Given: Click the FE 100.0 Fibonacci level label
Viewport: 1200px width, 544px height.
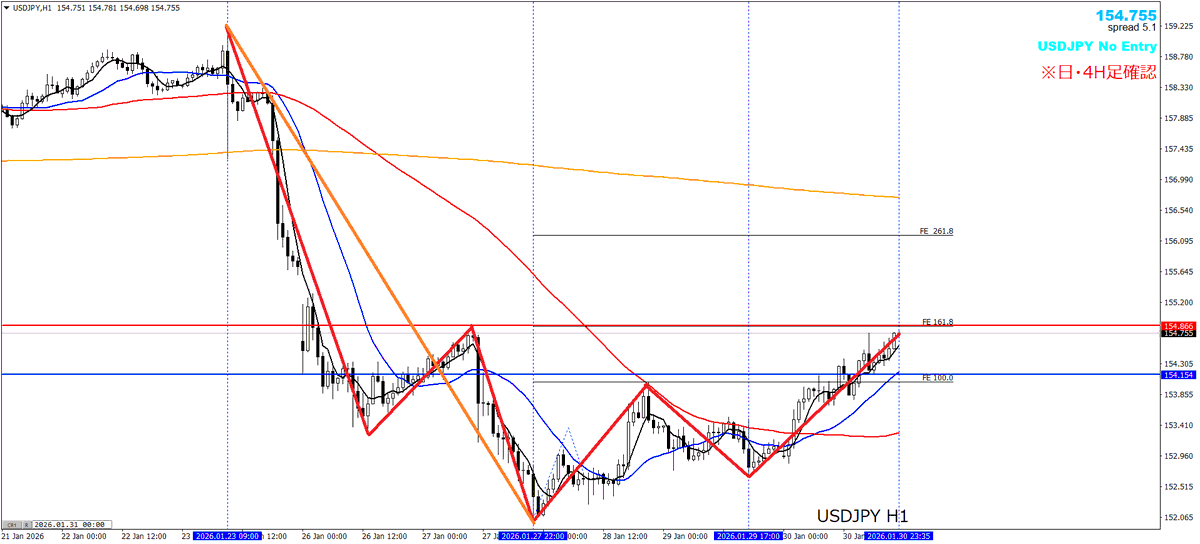Looking at the screenshot, I should pos(936,378).
